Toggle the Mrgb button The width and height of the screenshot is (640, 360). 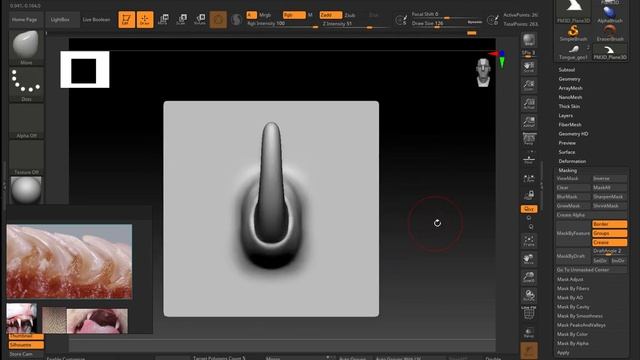[x=265, y=15]
